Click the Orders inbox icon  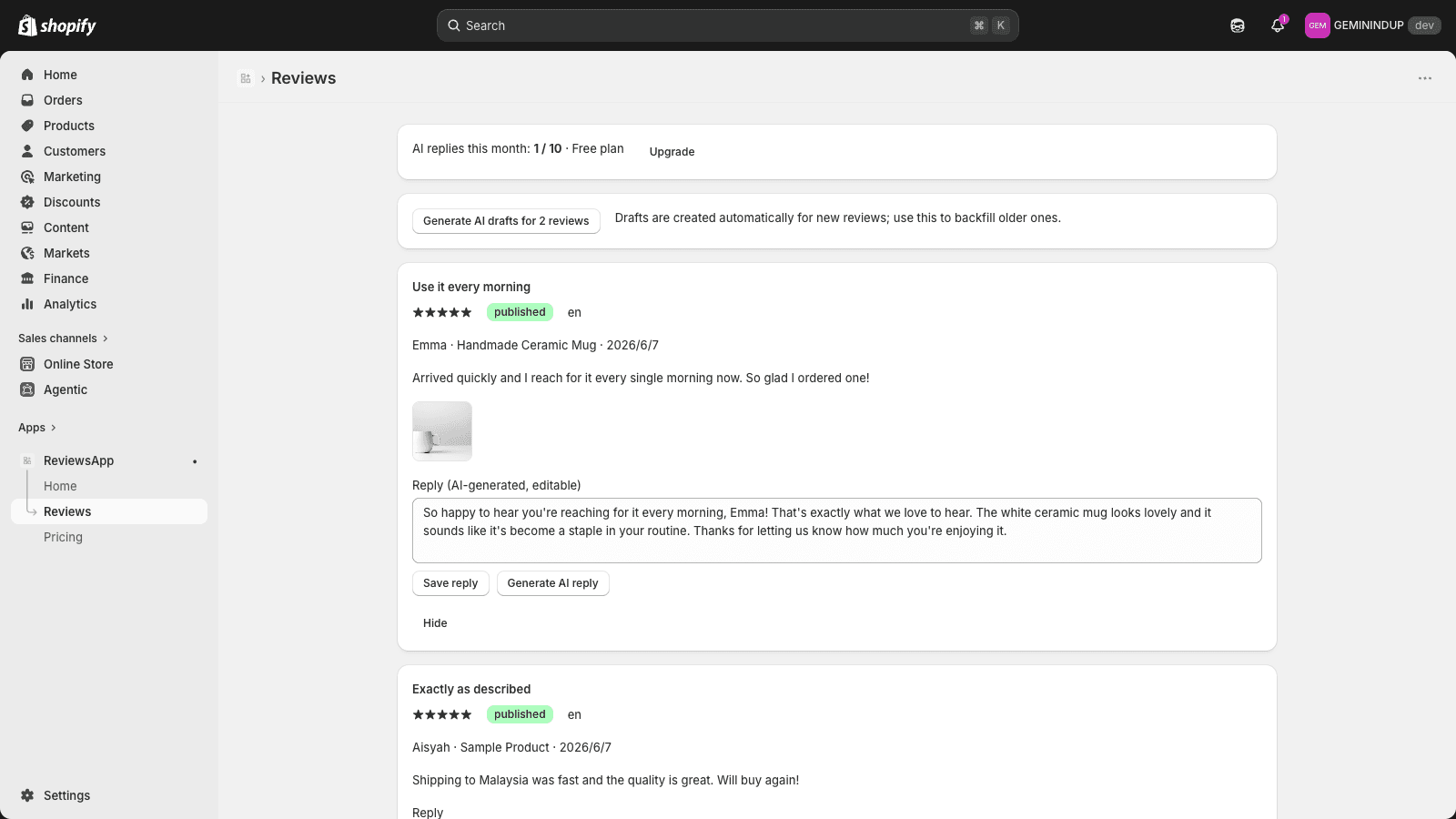[27, 100]
